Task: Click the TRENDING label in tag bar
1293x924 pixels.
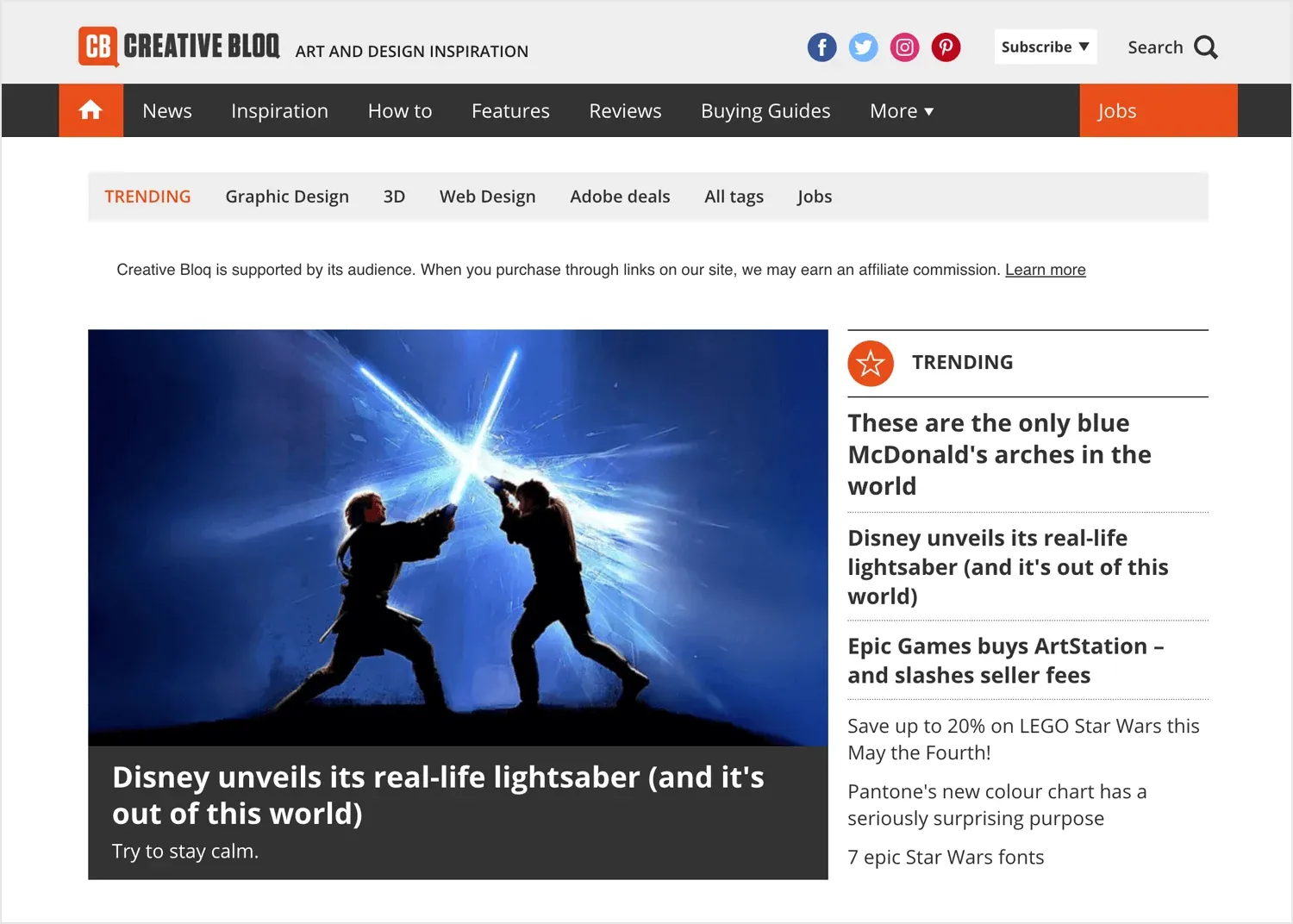Action: (147, 197)
